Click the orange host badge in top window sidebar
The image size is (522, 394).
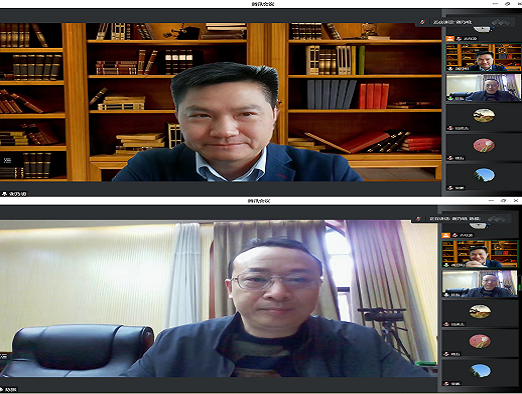click(x=450, y=39)
